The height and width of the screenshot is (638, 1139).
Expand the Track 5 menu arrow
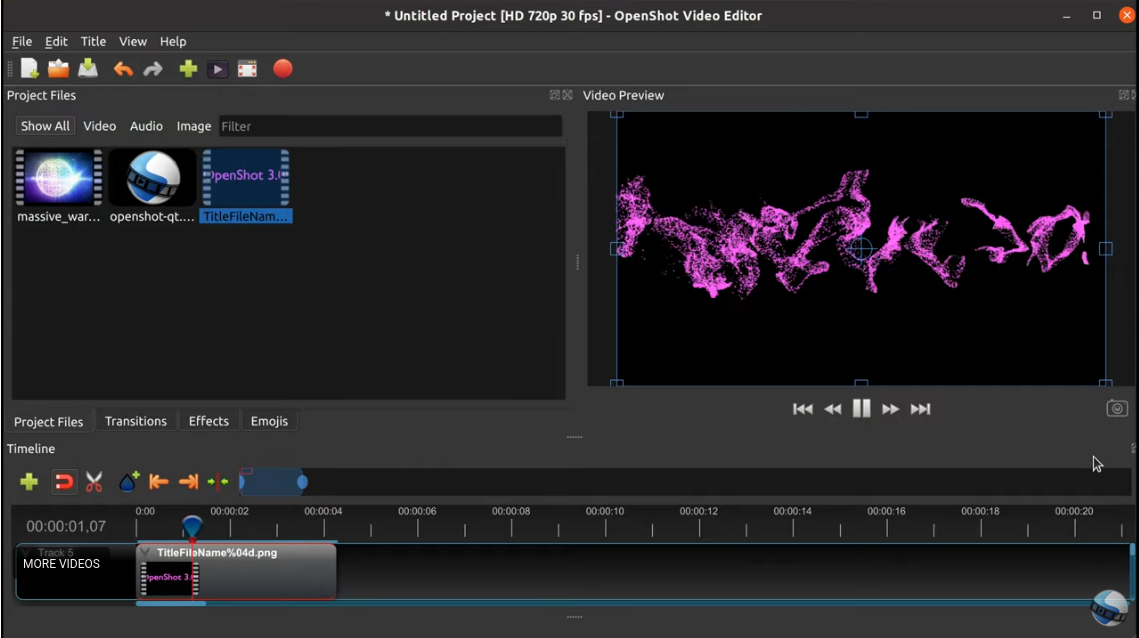(x=27, y=553)
